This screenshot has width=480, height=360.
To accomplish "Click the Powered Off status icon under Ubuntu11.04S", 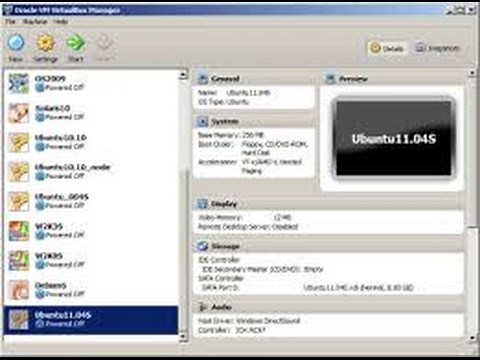I will click(40, 323).
